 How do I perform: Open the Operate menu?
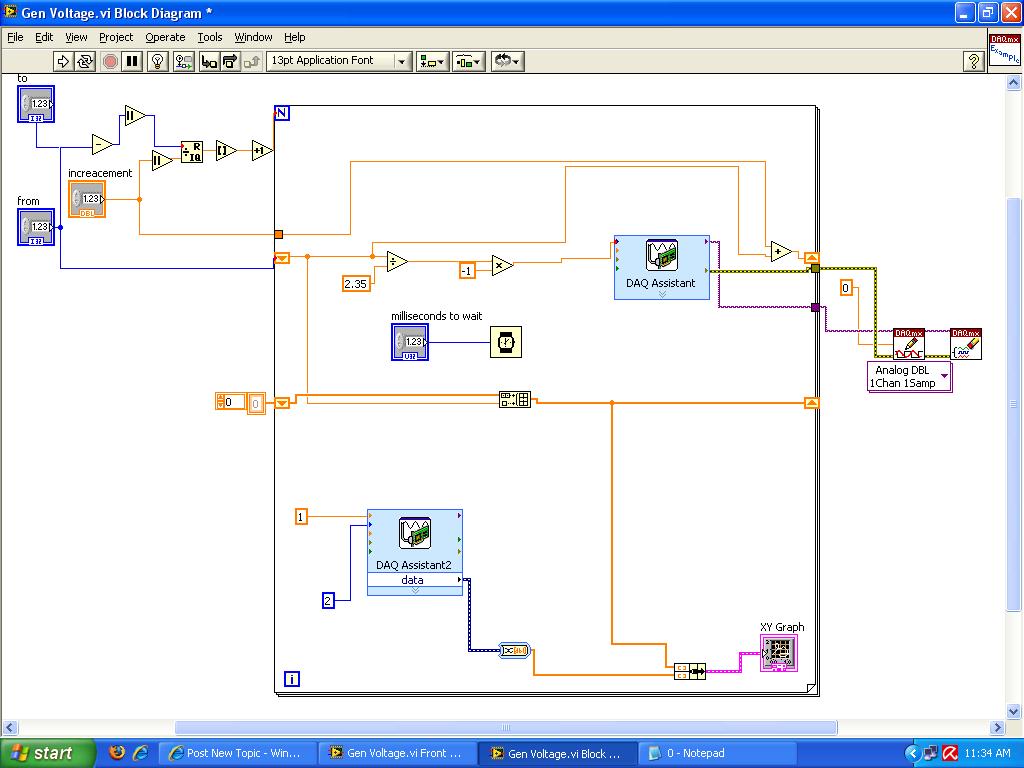pyautogui.click(x=165, y=37)
